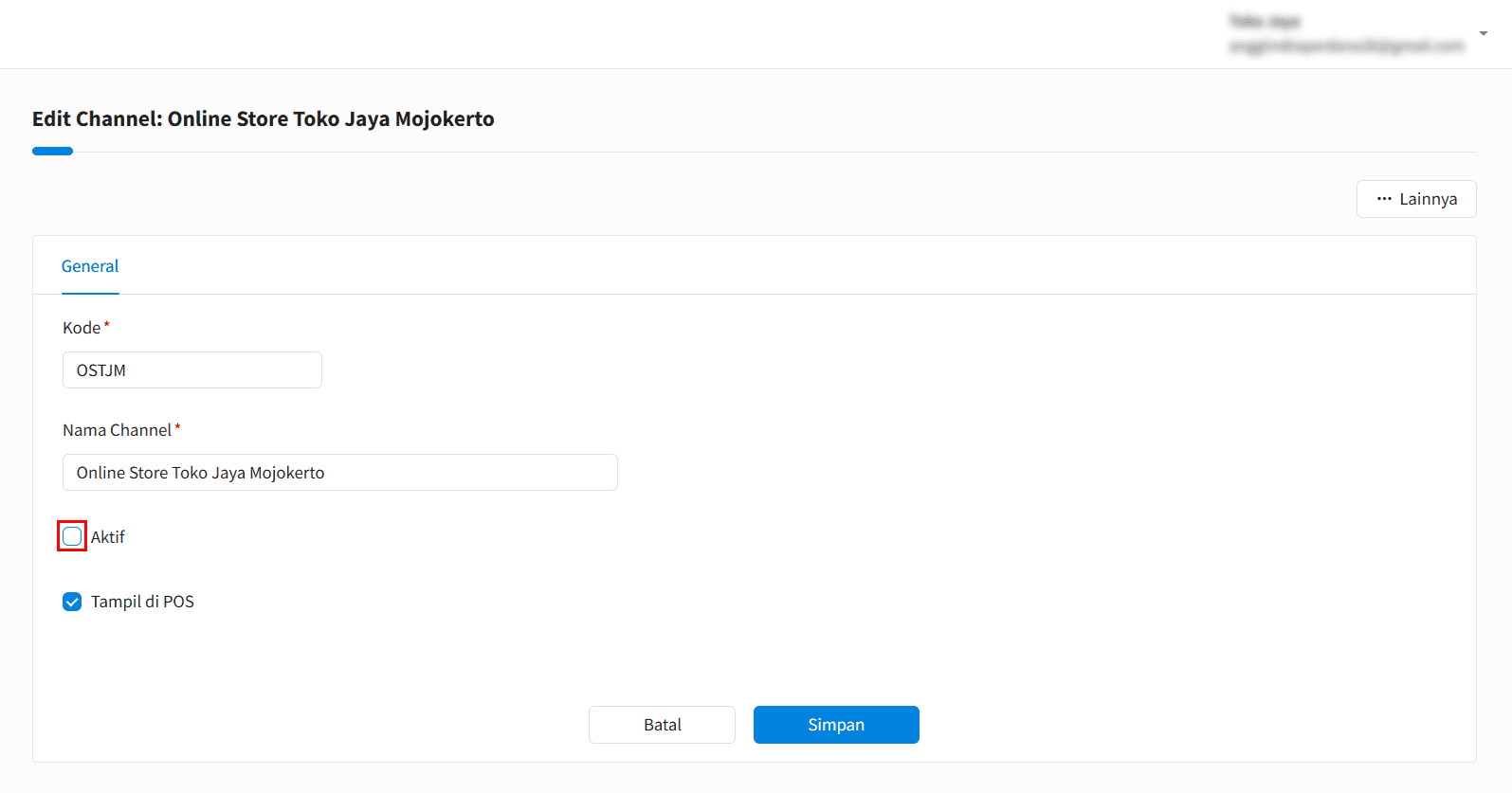Click the red asterisk beside Nama Channel
Screen dimensions: 1512x793
[177, 427]
